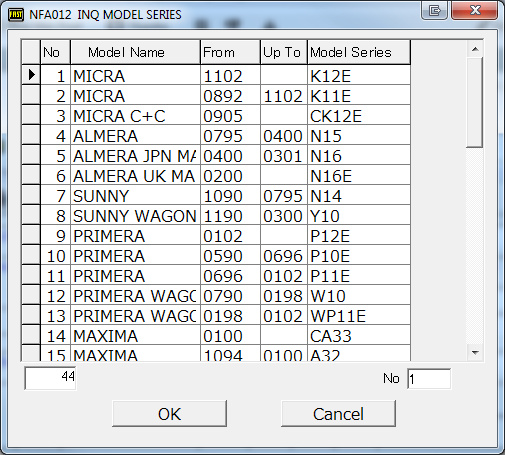
Task: Select the row selector for row 7 SUNNY
Action: tap(31, 195)
